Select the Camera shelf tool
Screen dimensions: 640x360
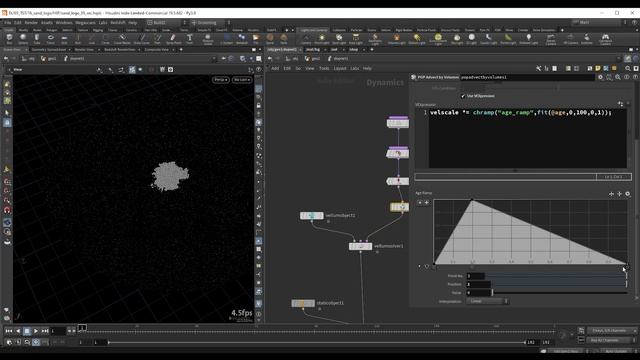(x=306, y=39)
